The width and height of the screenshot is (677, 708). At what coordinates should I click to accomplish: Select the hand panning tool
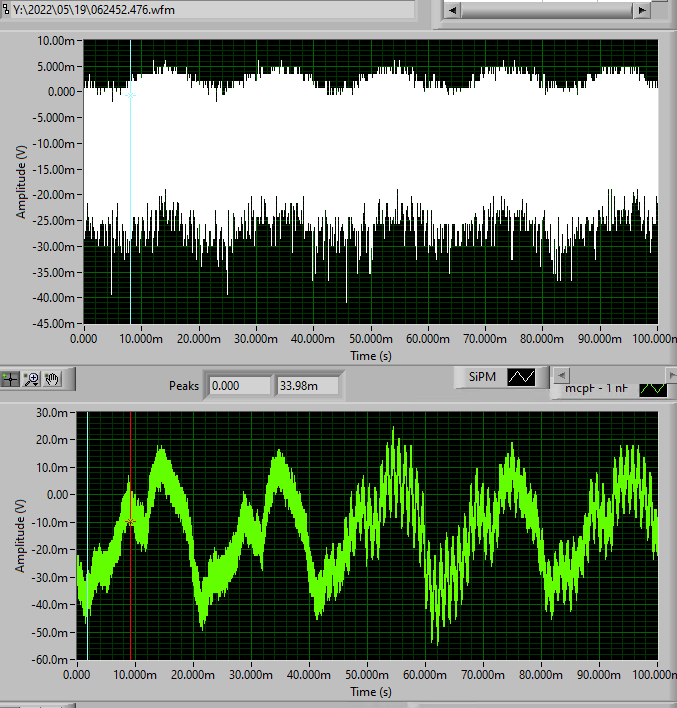click(51, 378)
